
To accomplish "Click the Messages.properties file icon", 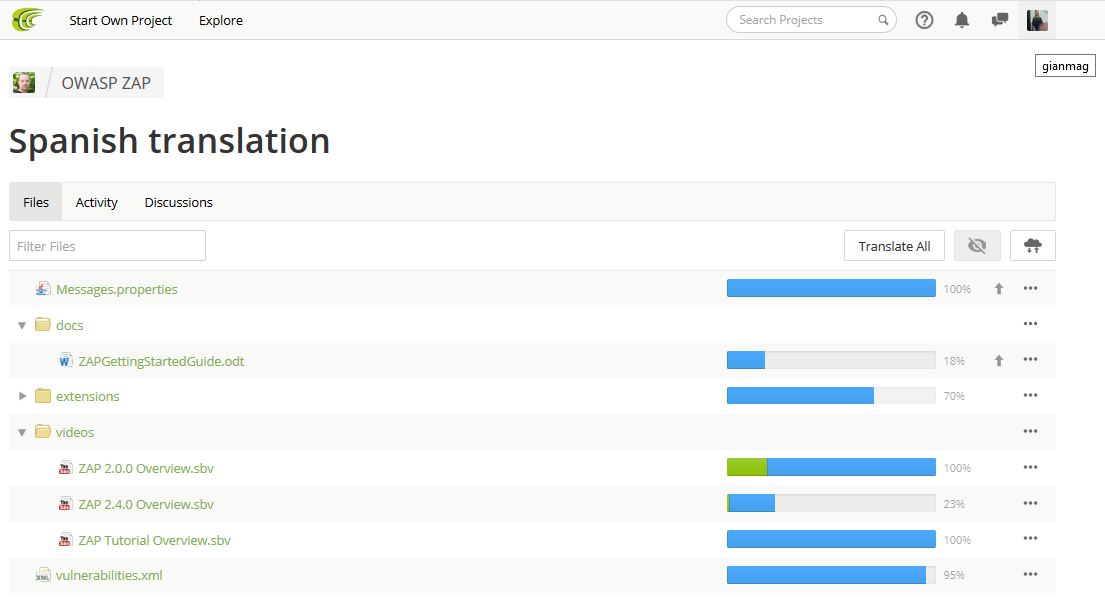I will [x=43, y=288].
